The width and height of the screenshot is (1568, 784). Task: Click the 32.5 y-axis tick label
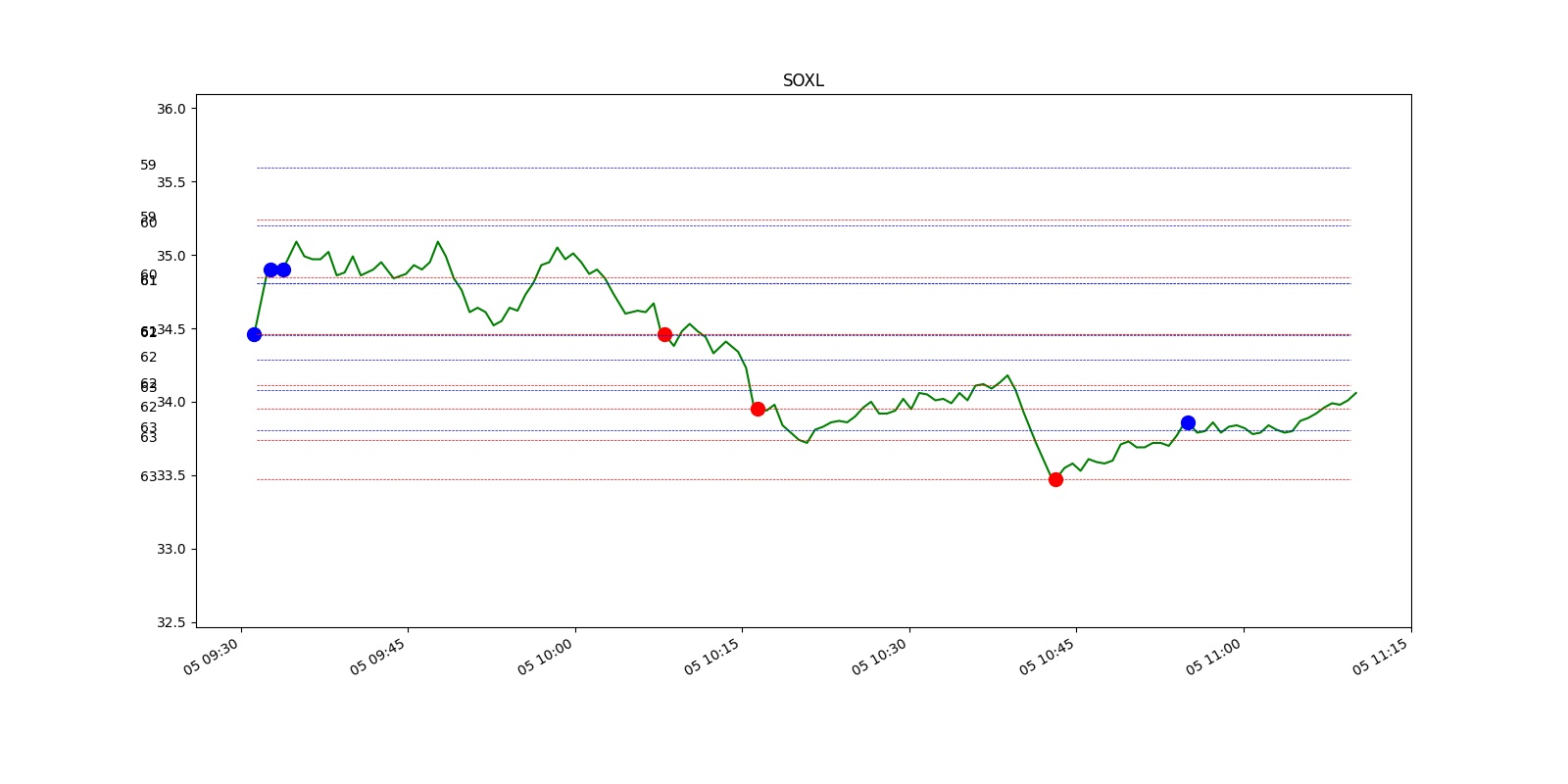[x=171, y=622]
